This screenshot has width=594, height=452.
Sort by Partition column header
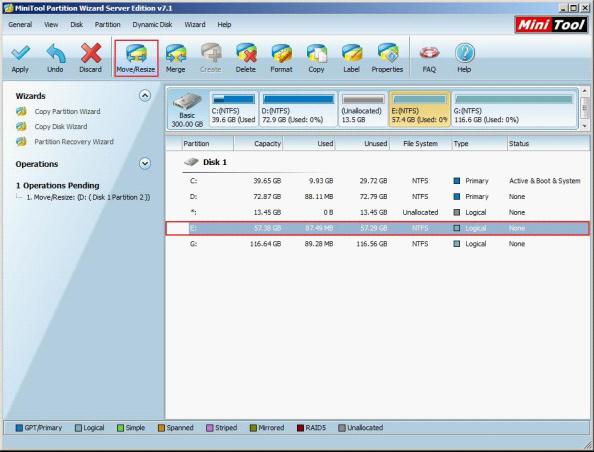click(207, 144)
